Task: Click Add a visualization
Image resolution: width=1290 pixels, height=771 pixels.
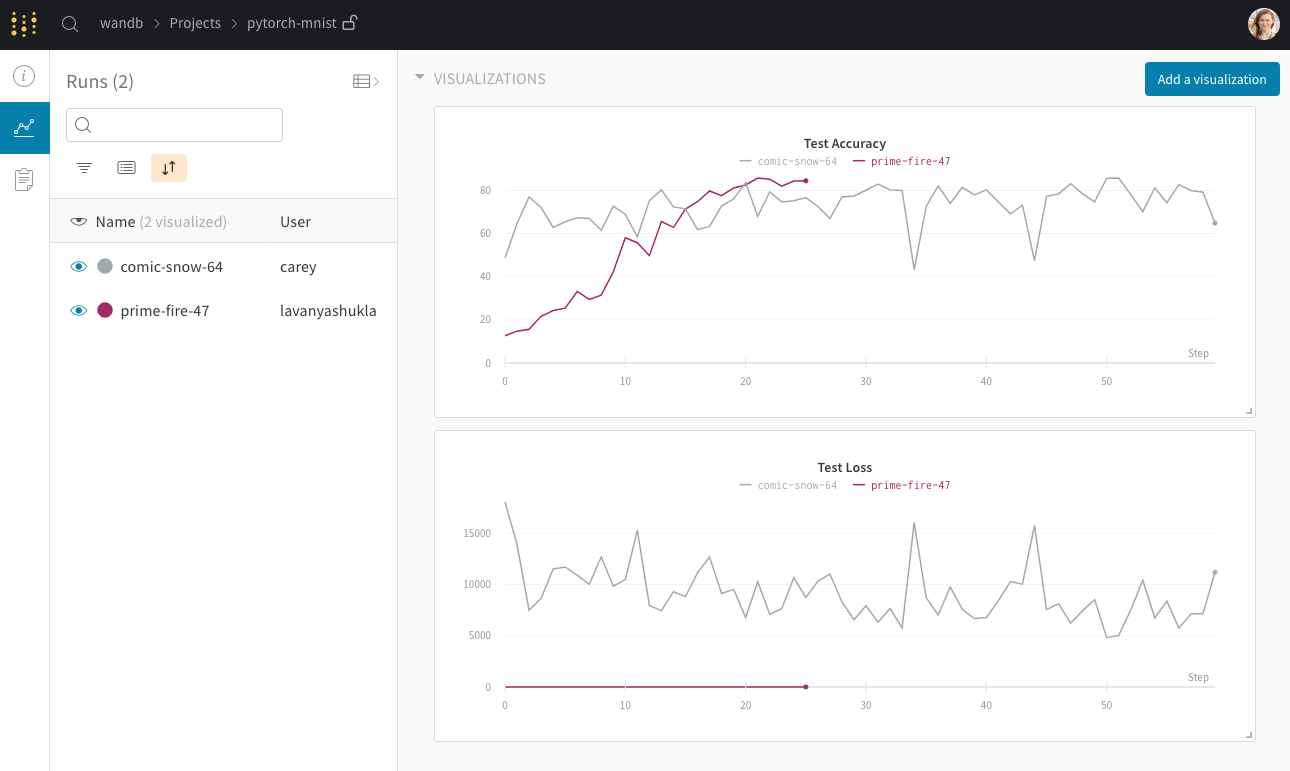Action: (x=1212, y=79)
